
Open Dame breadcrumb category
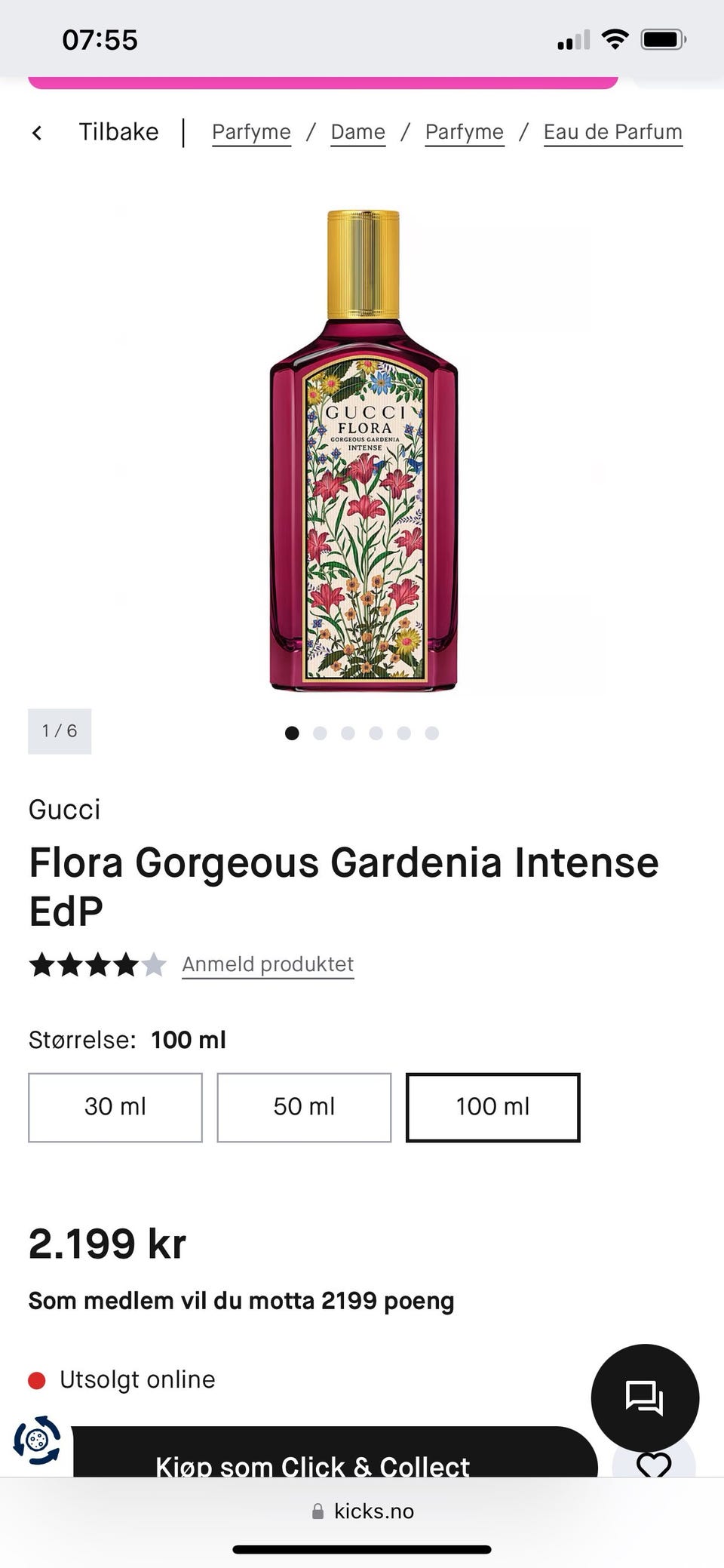[x=357, y=132]
